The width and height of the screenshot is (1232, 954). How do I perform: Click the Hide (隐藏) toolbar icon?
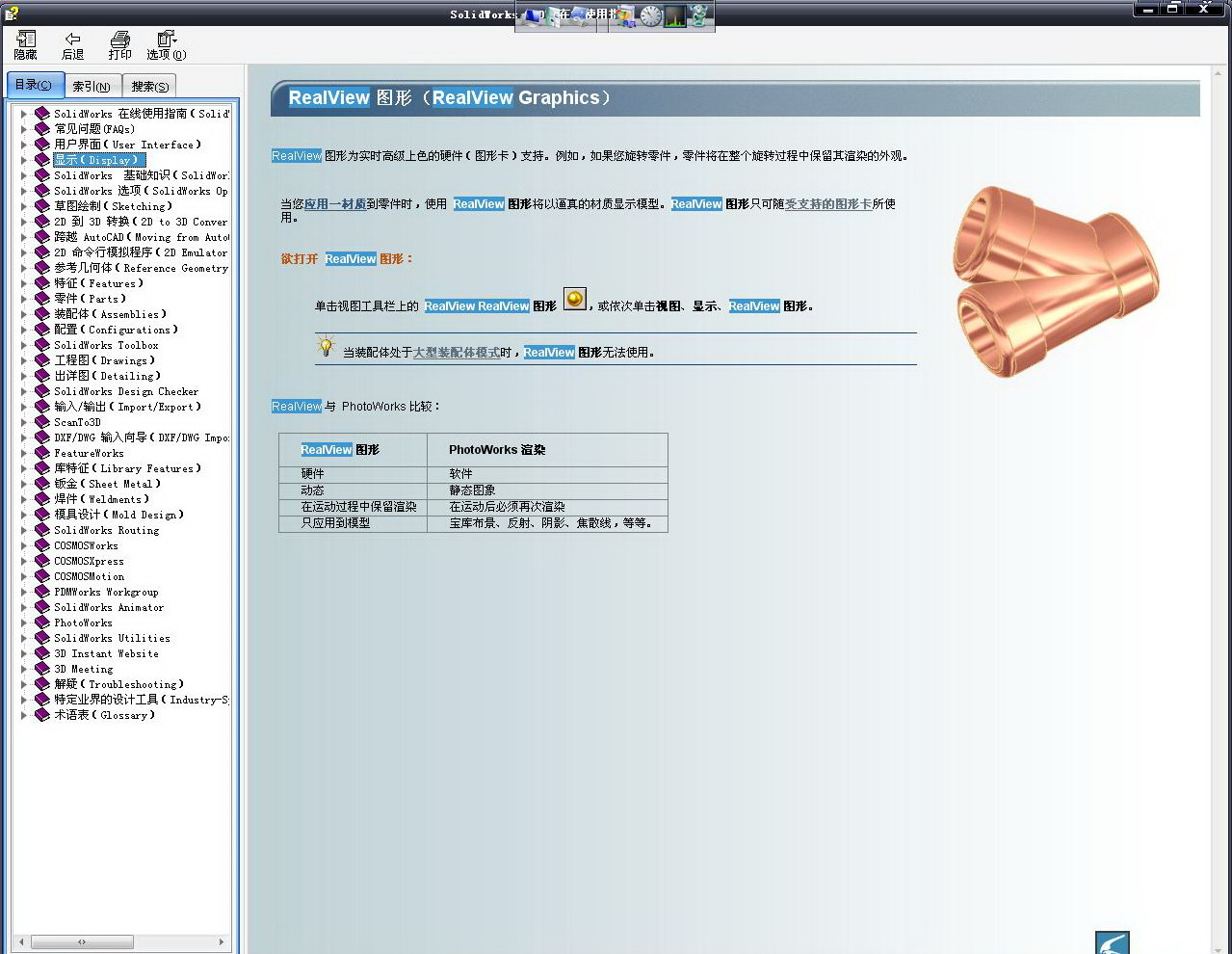pyautogui.click(x=26, y=39)
